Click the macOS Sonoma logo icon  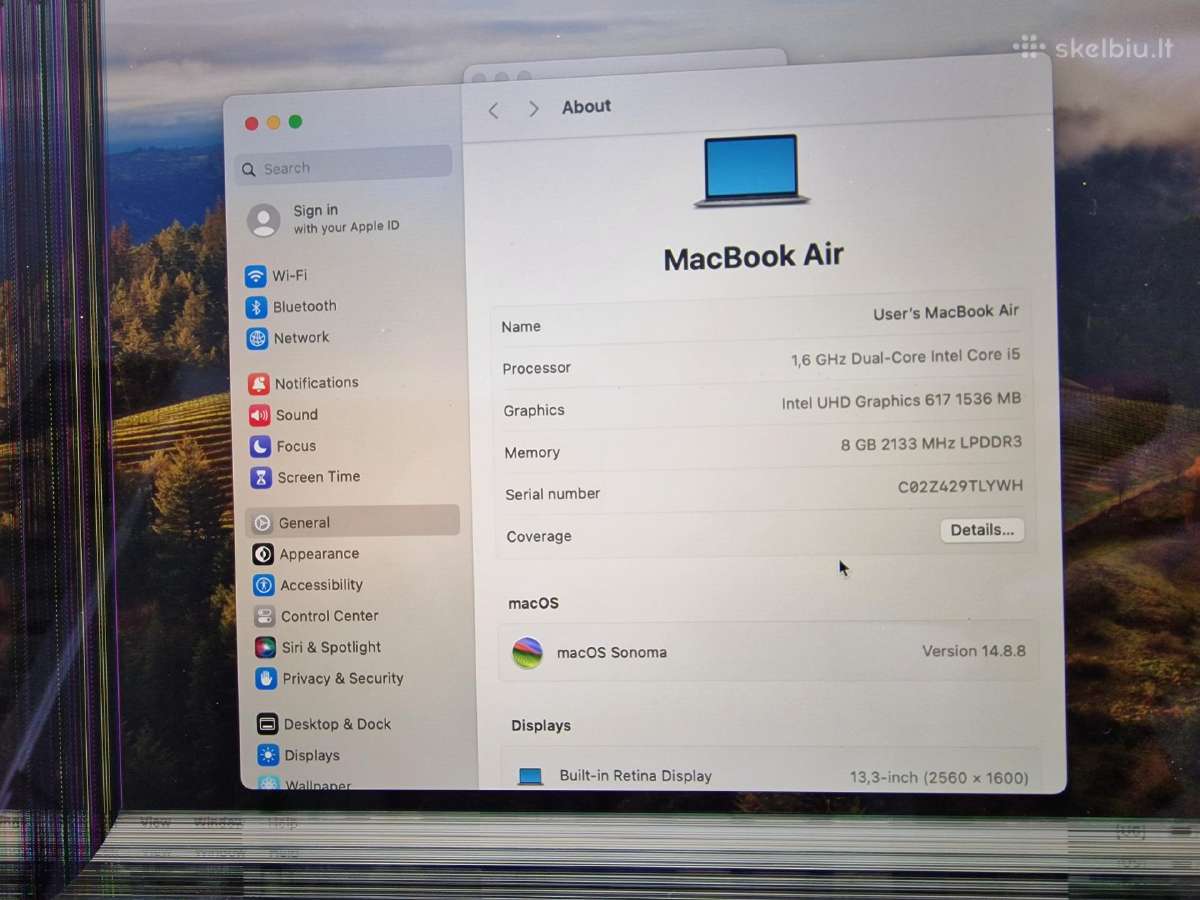527,653
